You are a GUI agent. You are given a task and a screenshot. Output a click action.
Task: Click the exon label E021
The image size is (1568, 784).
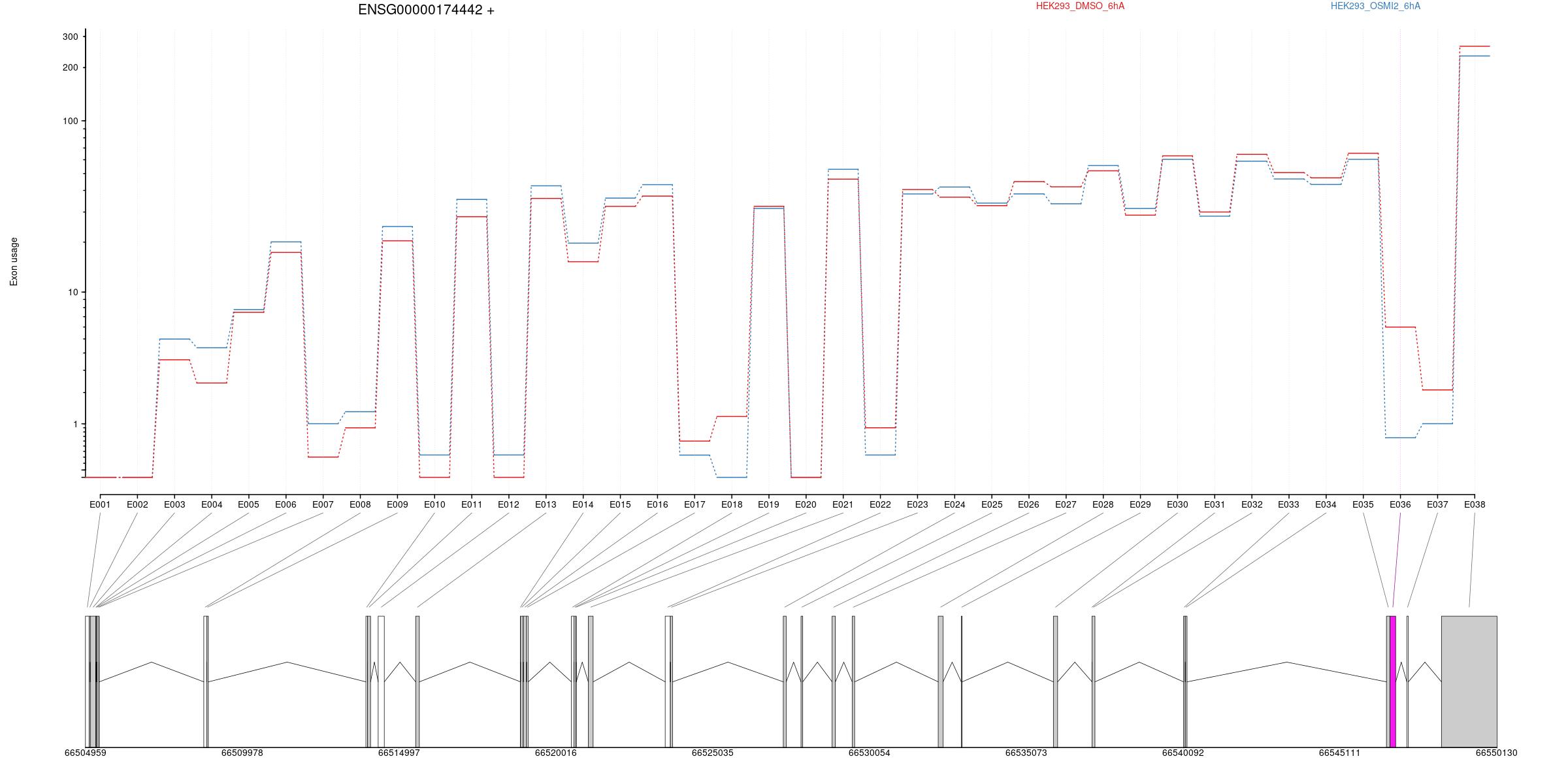843,504
